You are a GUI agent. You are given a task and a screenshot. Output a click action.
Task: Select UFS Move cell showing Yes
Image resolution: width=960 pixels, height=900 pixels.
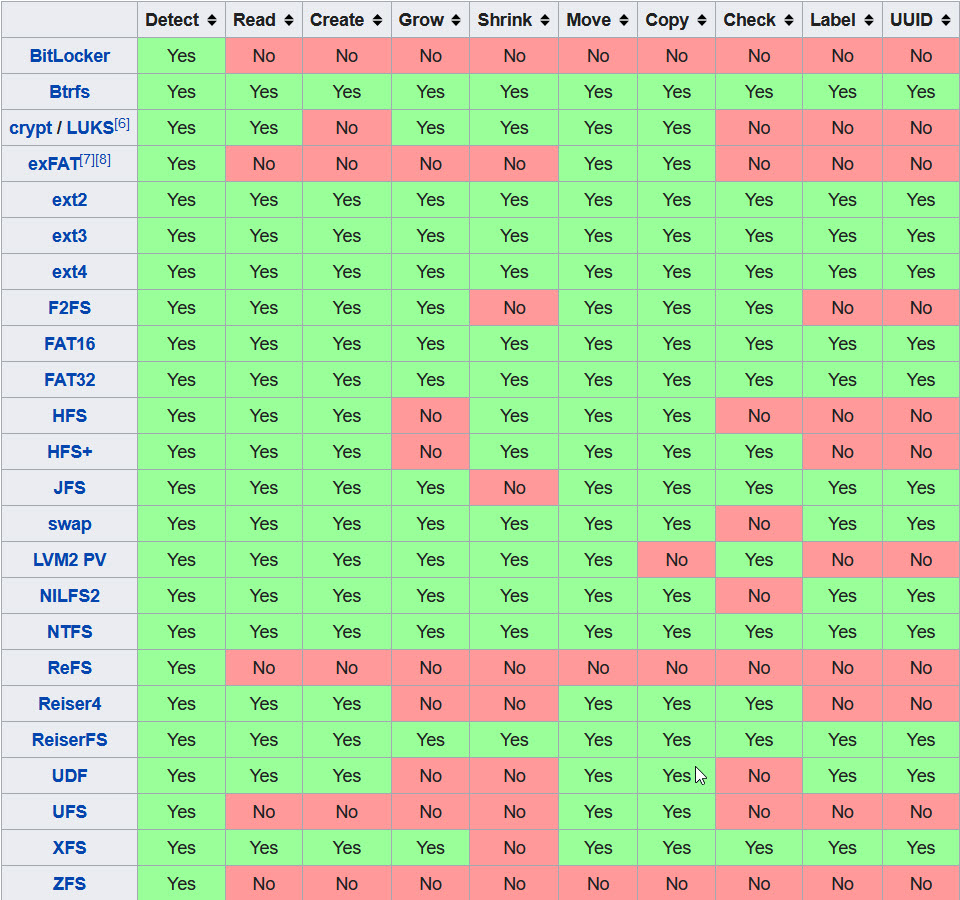coord(598,812)
